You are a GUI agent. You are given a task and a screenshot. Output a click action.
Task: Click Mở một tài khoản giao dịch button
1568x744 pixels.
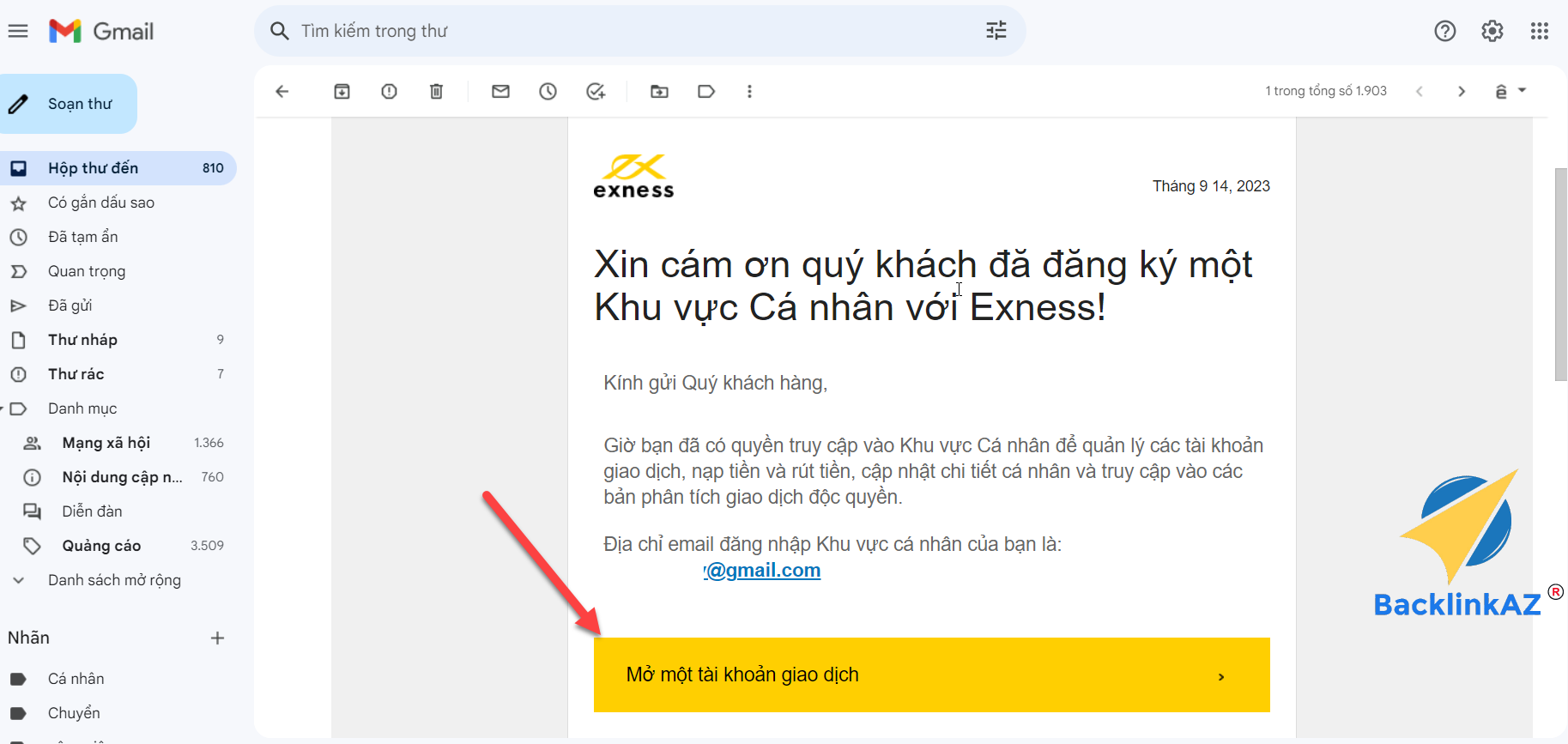(932, 674)
